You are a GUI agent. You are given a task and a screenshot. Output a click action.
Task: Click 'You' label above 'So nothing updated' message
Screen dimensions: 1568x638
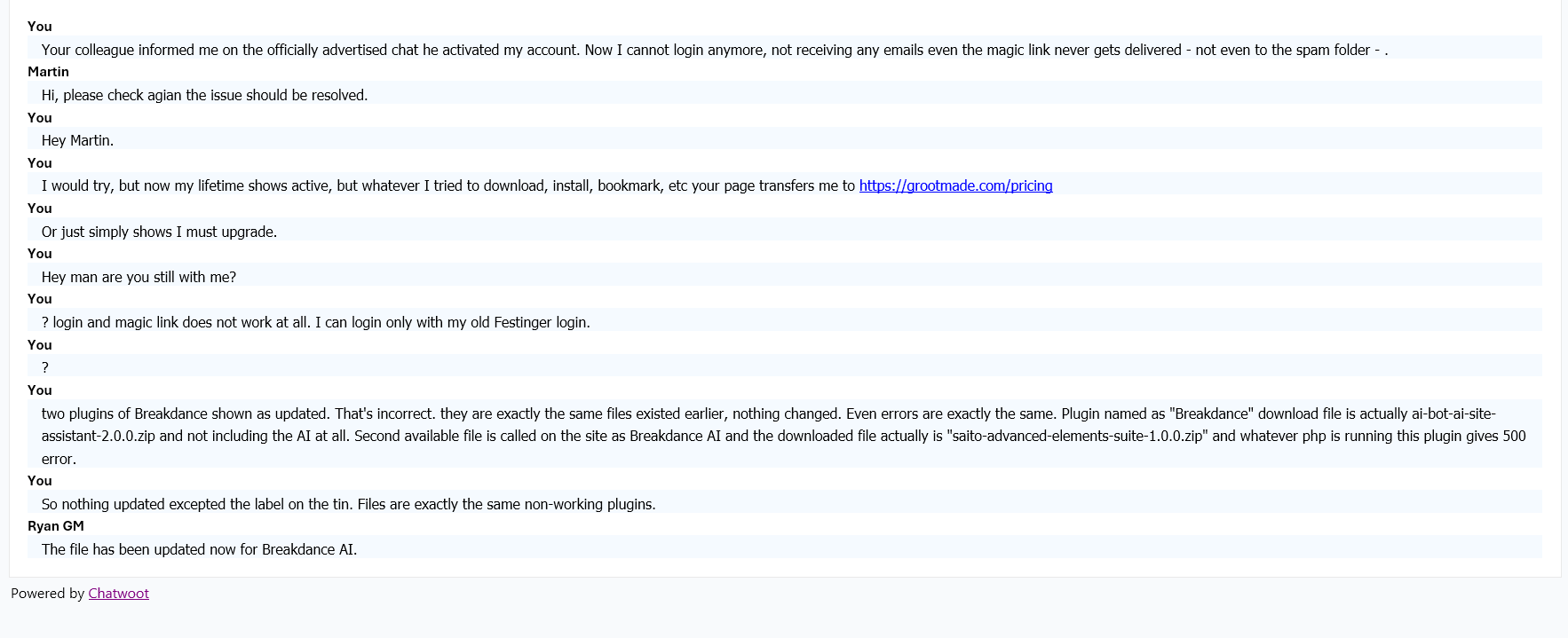[x=39, y=481]
